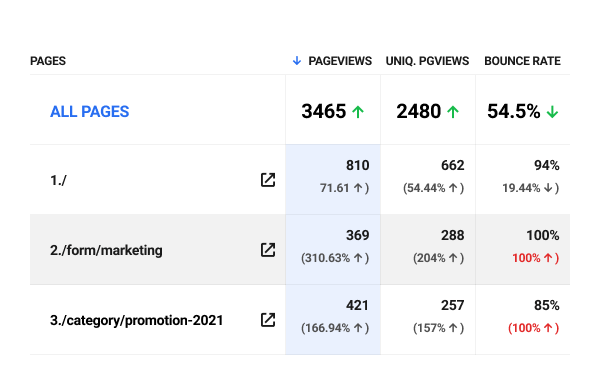600x385 pixels.
Task: Open external link for /category/promotion-2021 page
Action: [x=268, y=320]
